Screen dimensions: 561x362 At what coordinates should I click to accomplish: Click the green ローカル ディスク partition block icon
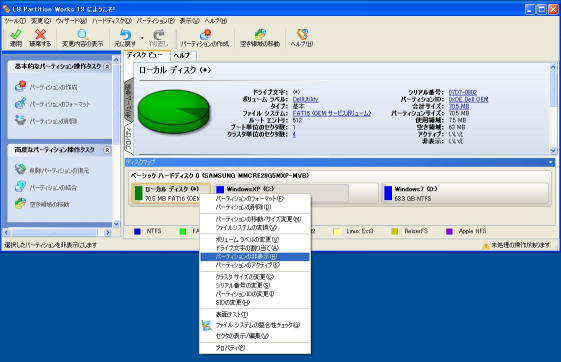[x=139, y=194]
